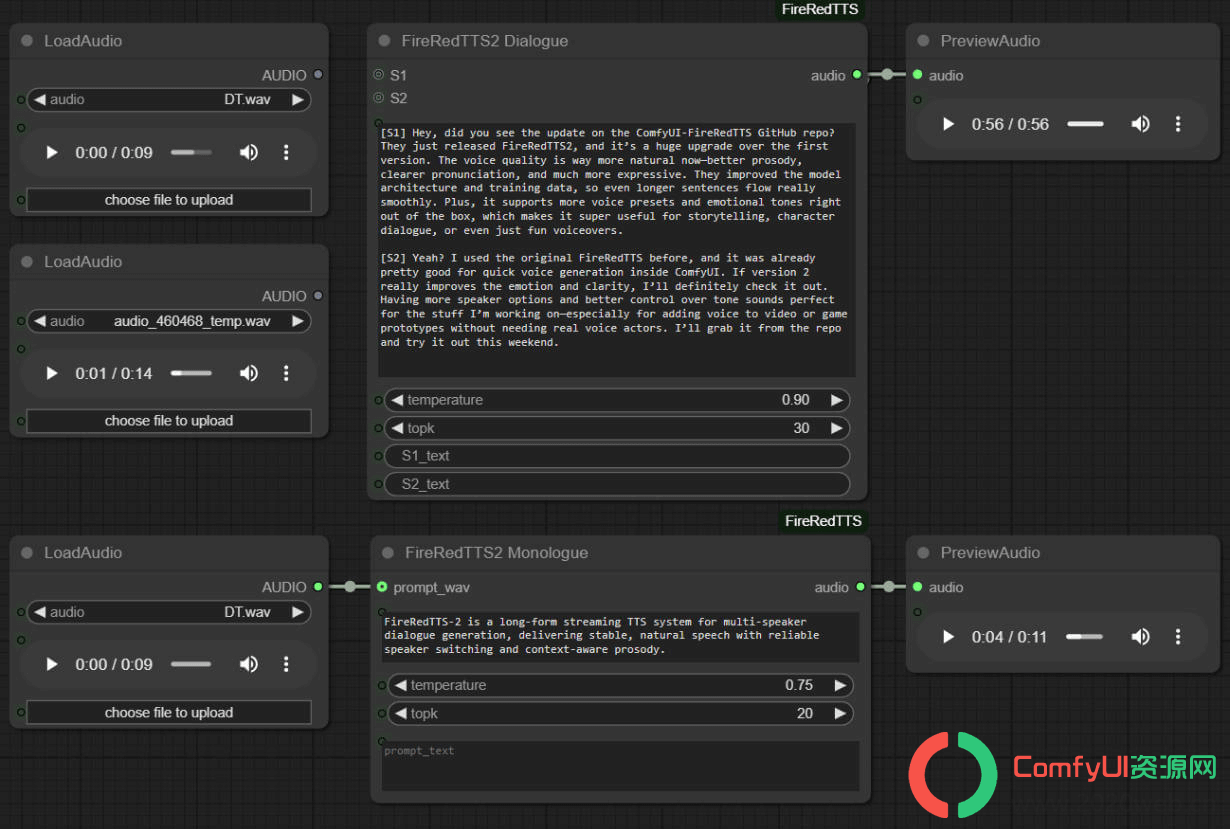Mute audio_460468_temp.wav player volume icon

point(248,373)
